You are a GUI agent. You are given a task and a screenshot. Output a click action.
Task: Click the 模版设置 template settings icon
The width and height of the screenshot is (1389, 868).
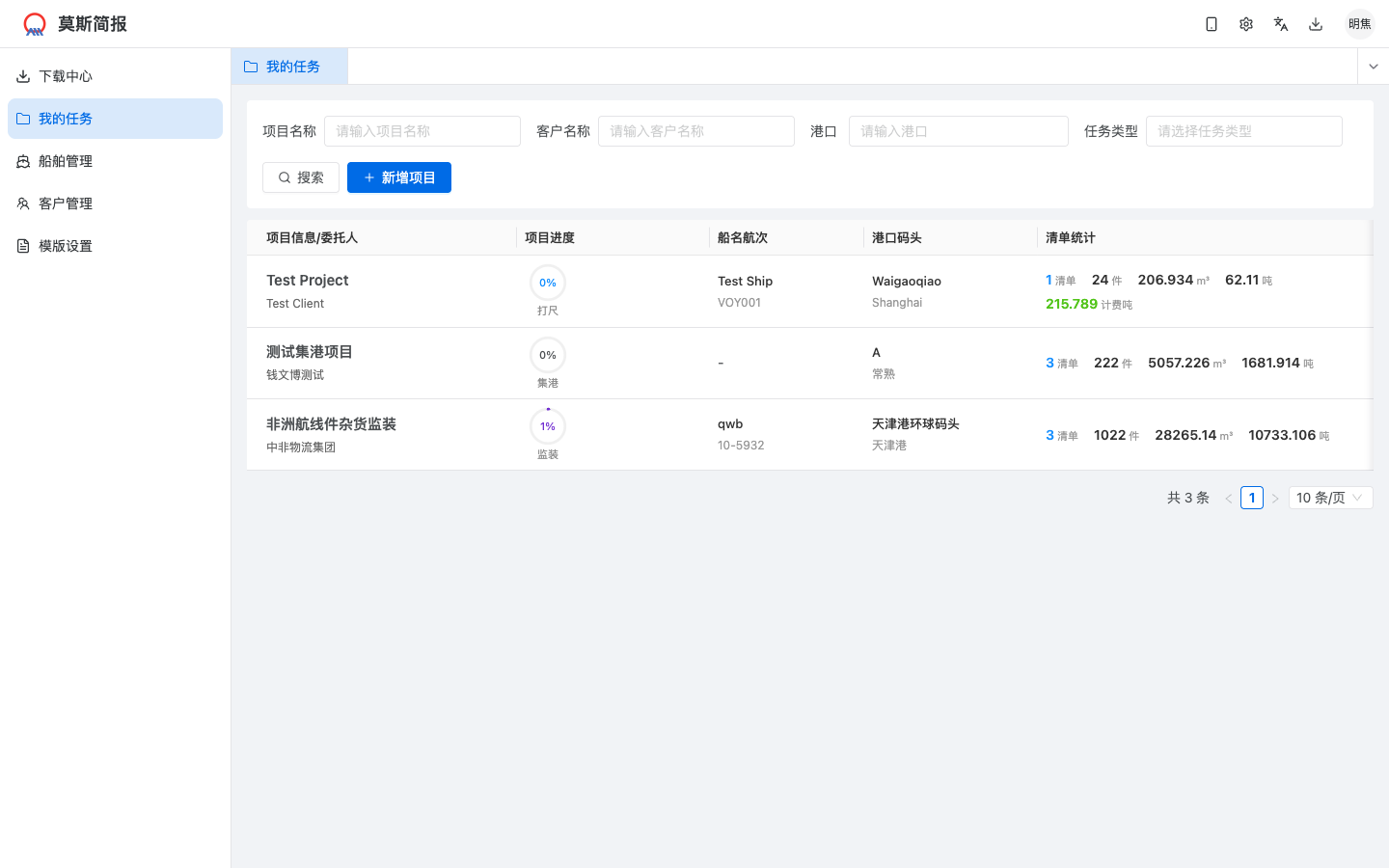click(x=22, y=245)
